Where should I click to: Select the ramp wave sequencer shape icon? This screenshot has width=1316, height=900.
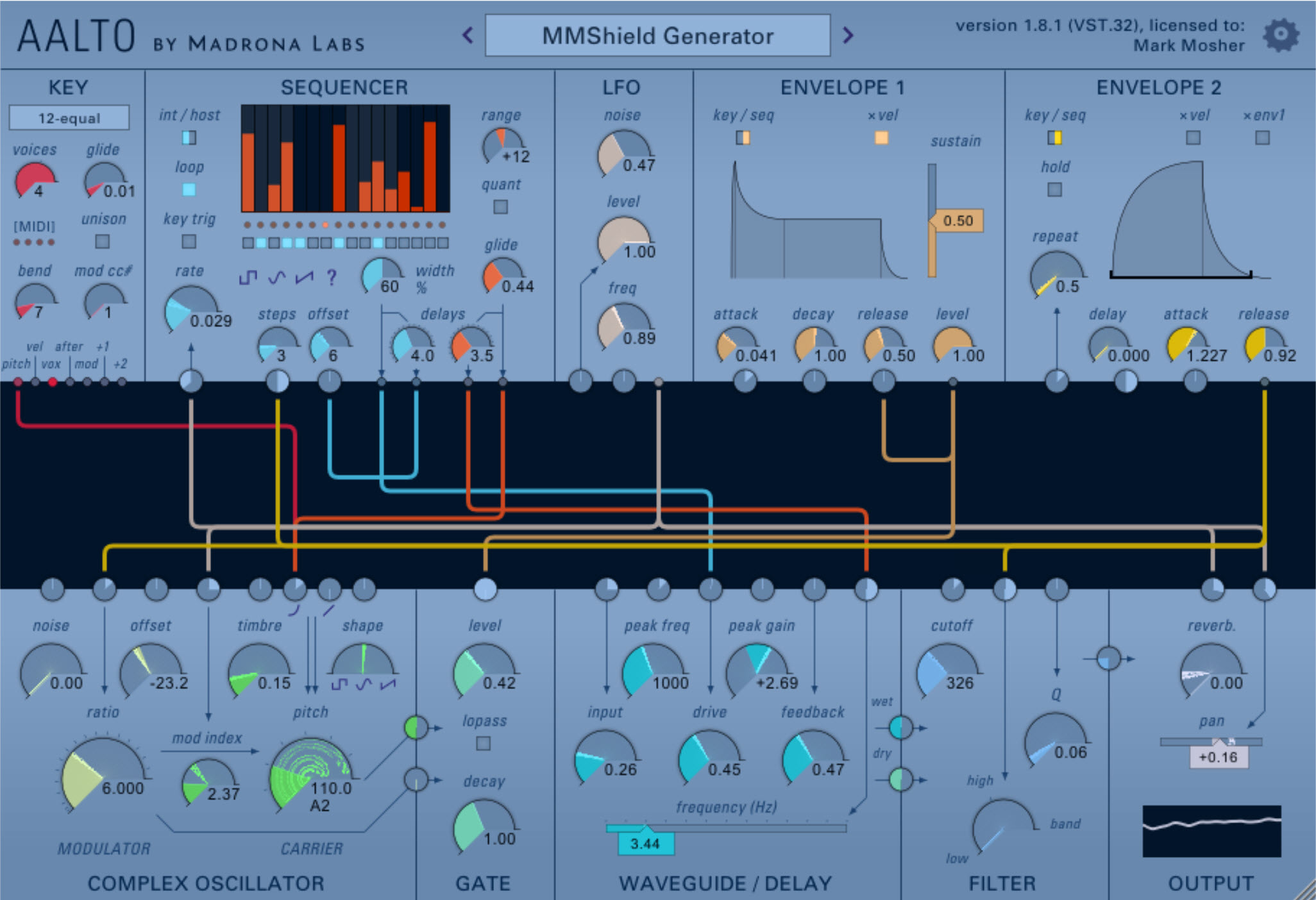pos(304,278)
